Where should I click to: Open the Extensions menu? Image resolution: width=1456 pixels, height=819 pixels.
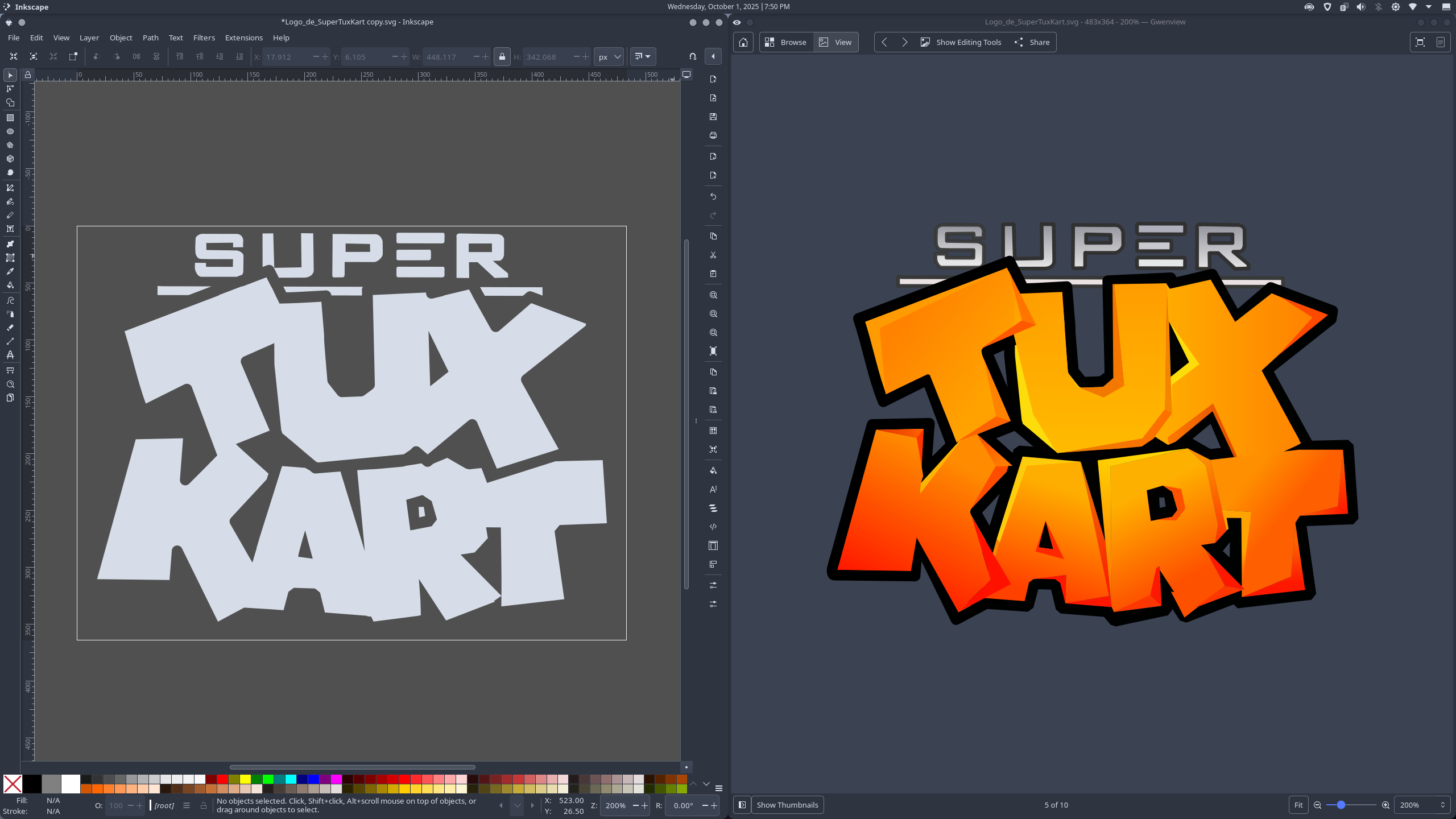[x=243, y=38]
